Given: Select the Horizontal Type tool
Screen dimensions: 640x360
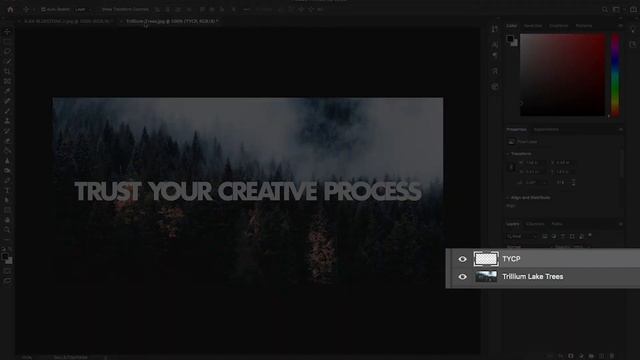Looking at the screenshot, I should [x=7, y=190].
